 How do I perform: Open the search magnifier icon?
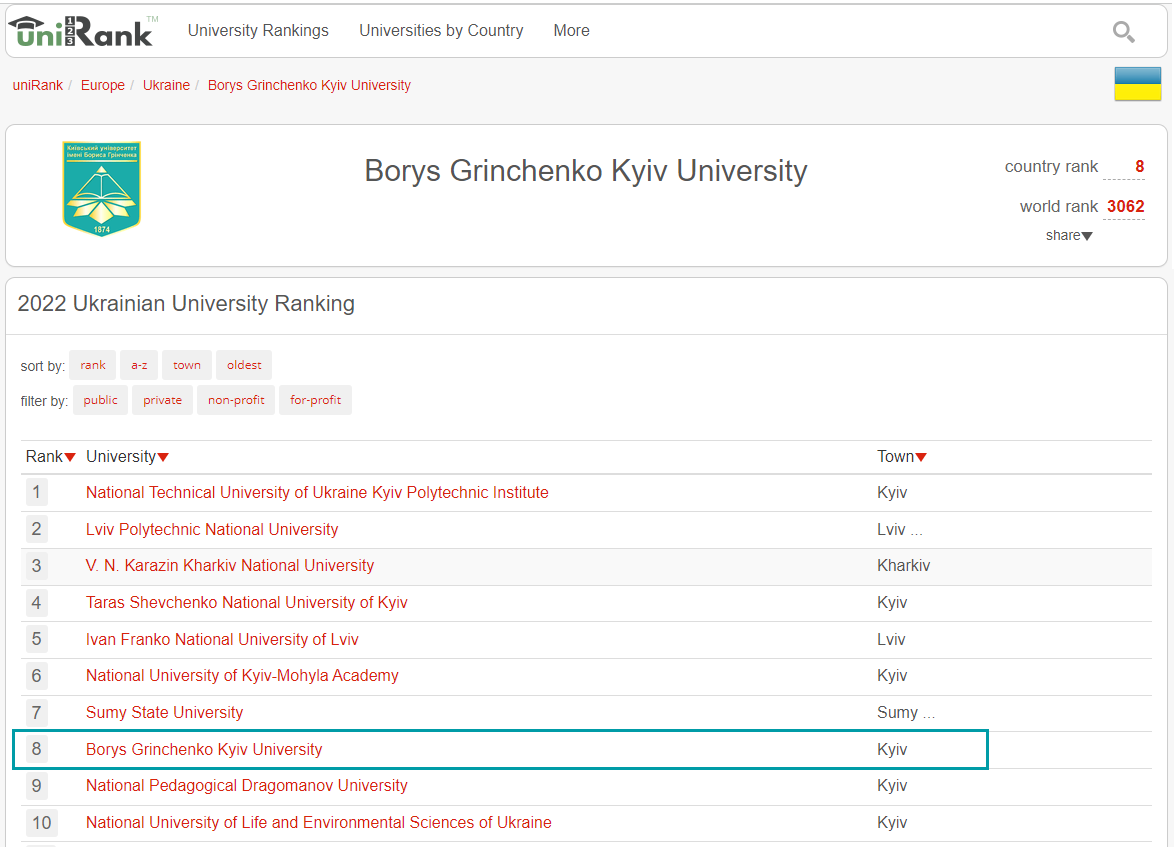pos(1123,32)
